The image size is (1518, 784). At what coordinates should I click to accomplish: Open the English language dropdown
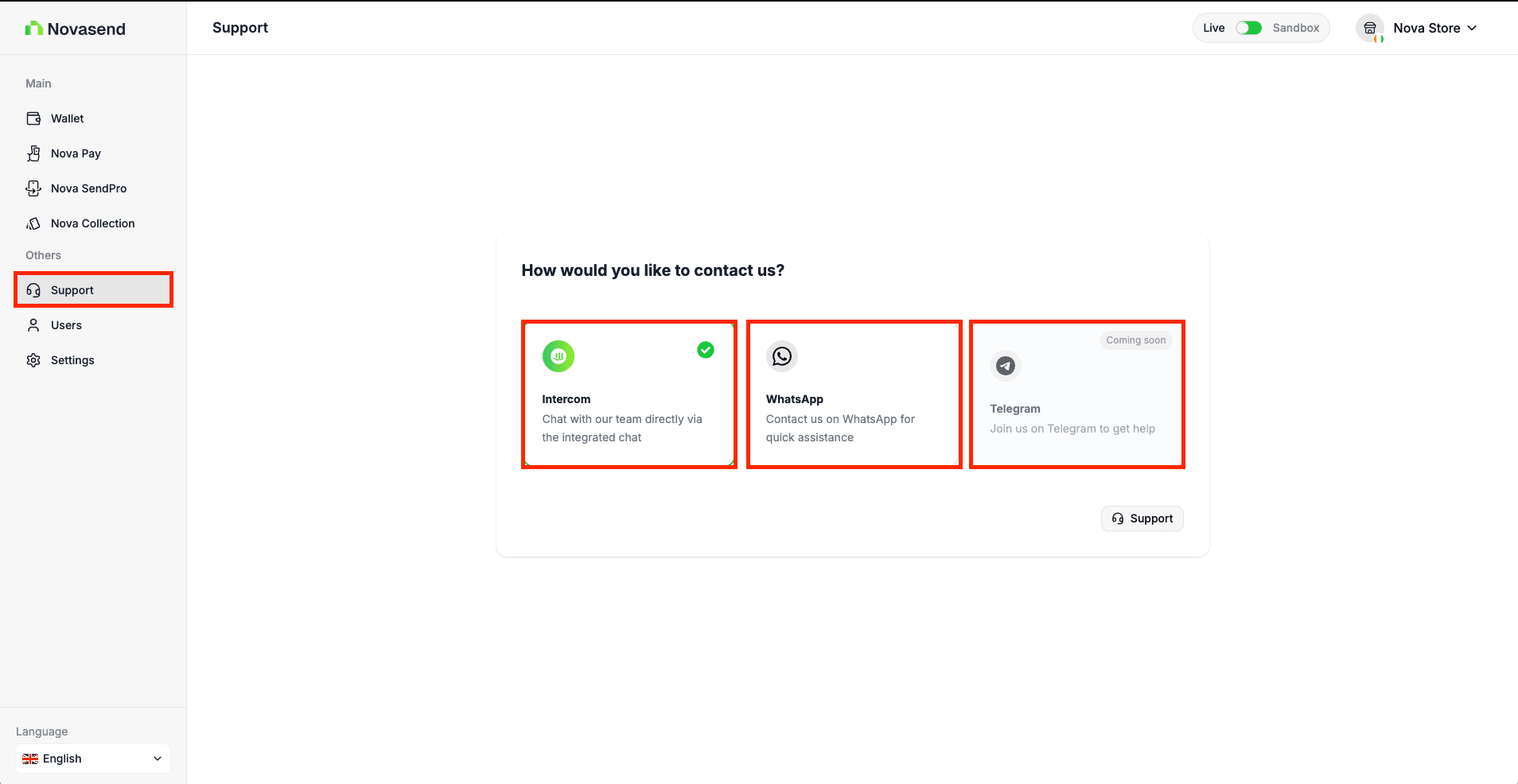[93, 759]
